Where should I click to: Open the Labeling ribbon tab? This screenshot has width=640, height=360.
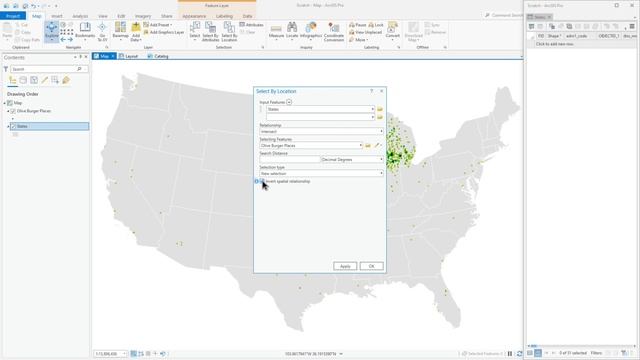pyautogui.click(x=224, y=16)
